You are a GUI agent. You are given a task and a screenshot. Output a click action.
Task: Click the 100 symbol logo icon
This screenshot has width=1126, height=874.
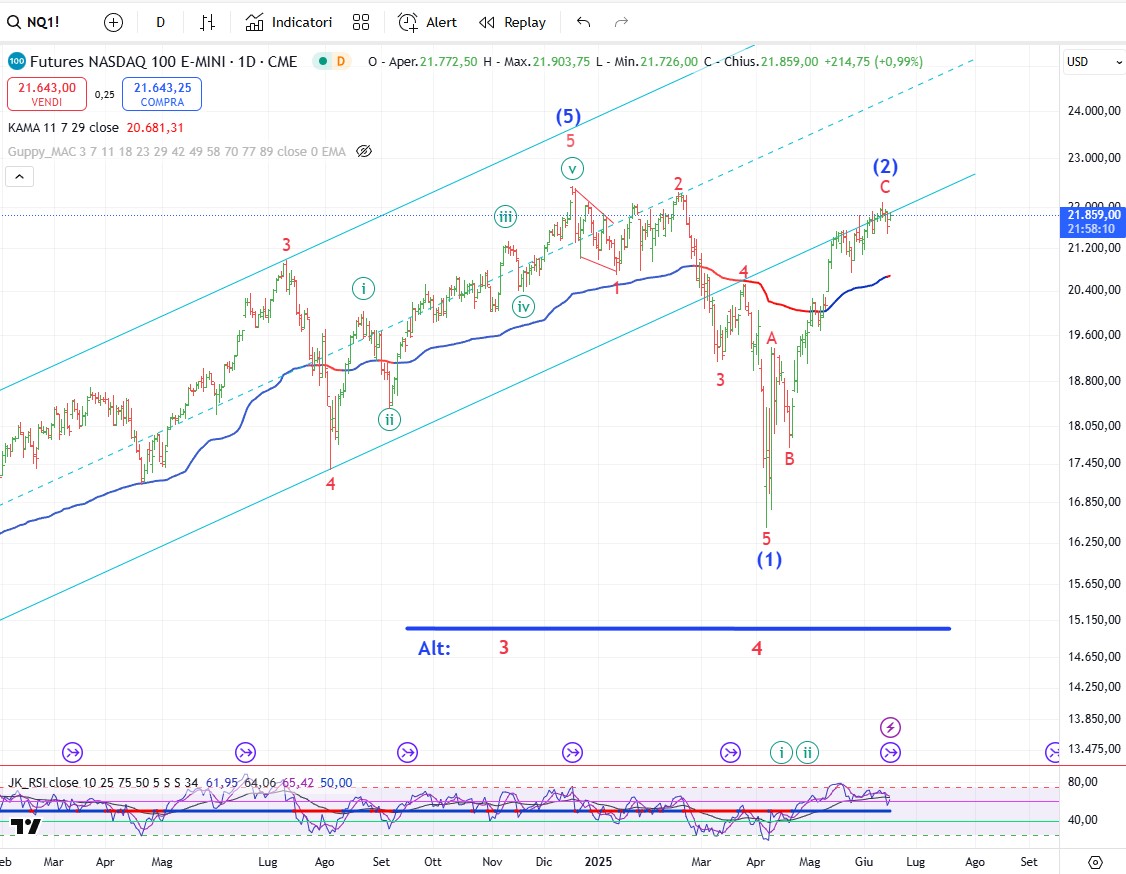17,62
